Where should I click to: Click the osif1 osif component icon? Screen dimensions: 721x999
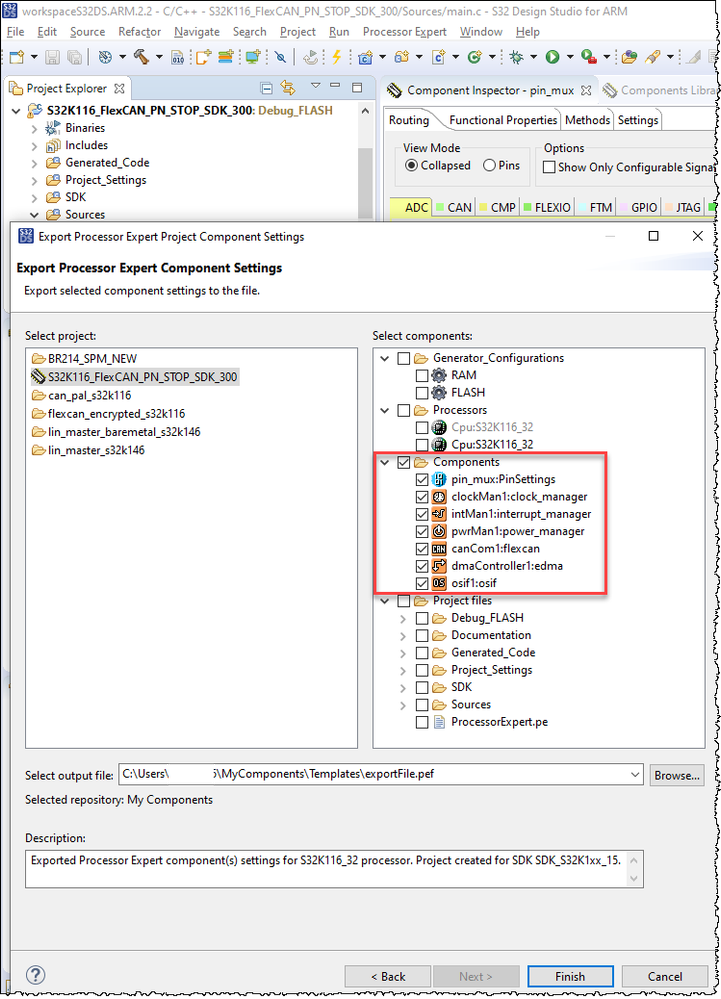pos(439,583)
